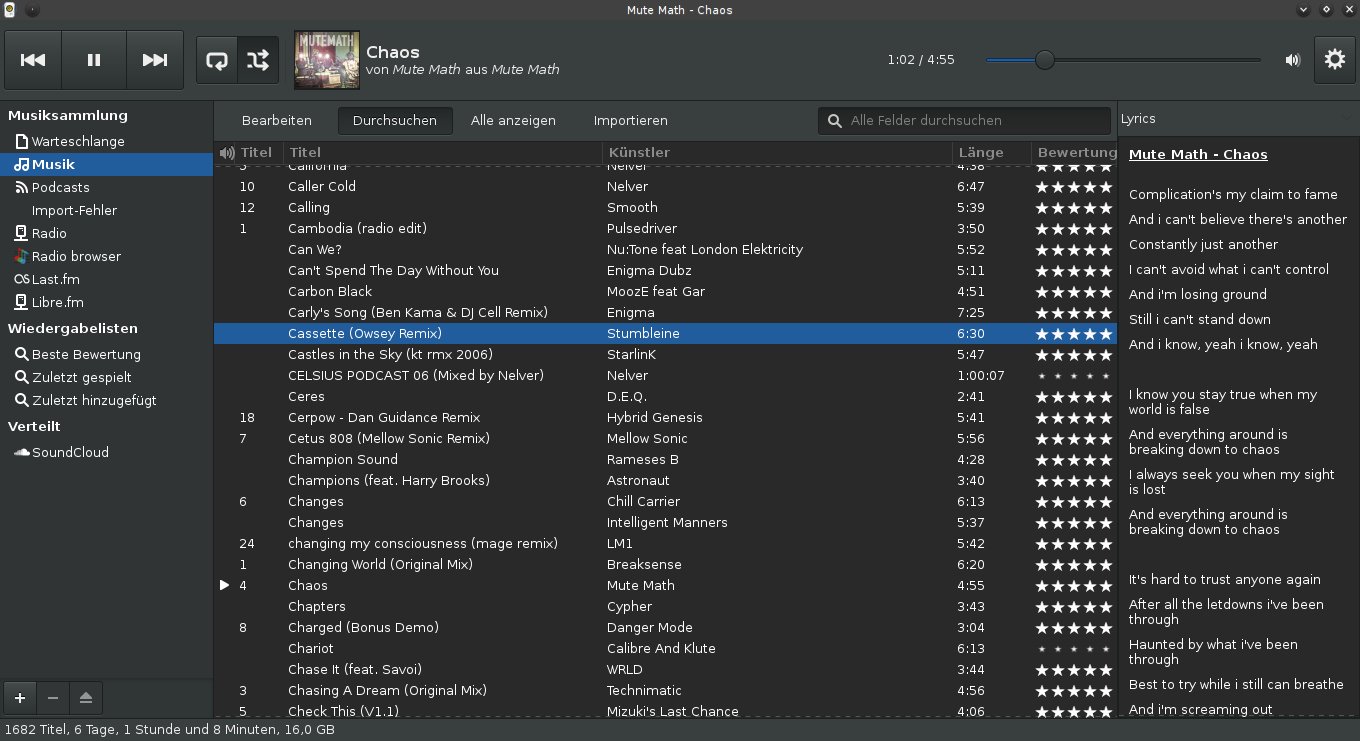Viewport: 1360px width, 741px height.
Task: Seek in the song position slider
Action: [x=1123, y=60]
